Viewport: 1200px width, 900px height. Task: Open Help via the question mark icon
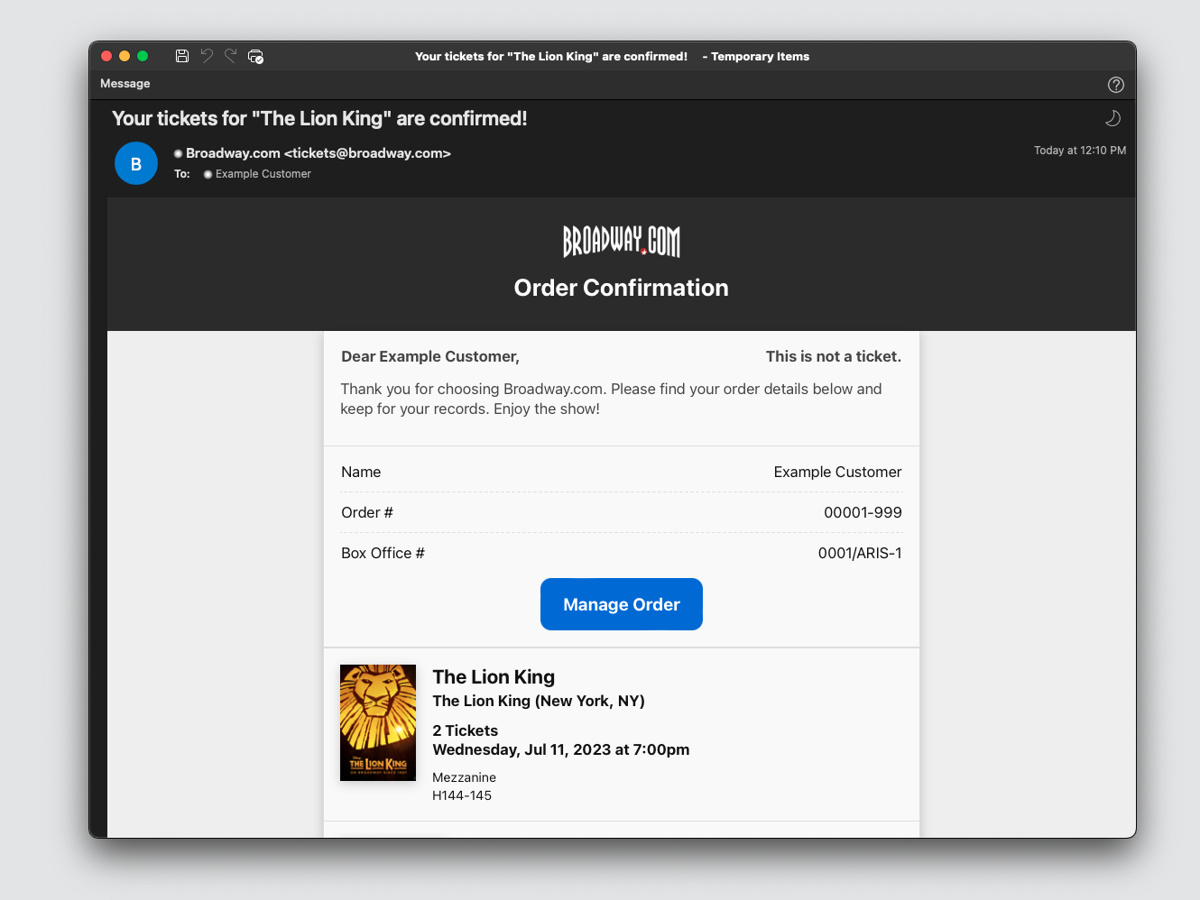tap(1116, 85)
